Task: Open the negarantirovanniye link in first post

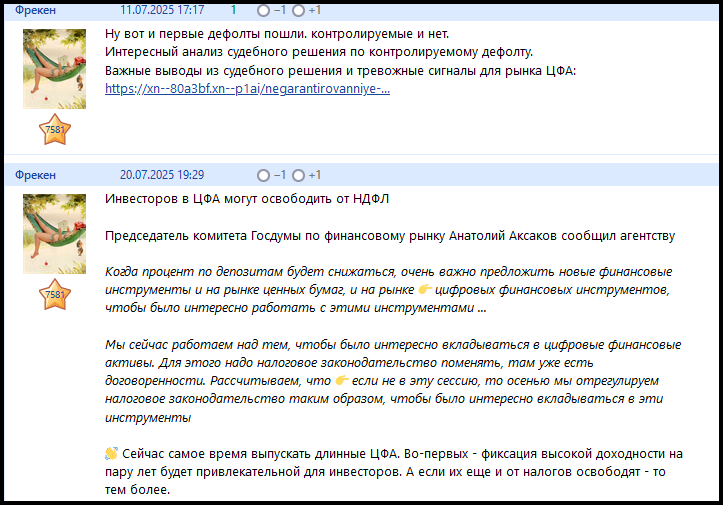Action: pos(247,89)
